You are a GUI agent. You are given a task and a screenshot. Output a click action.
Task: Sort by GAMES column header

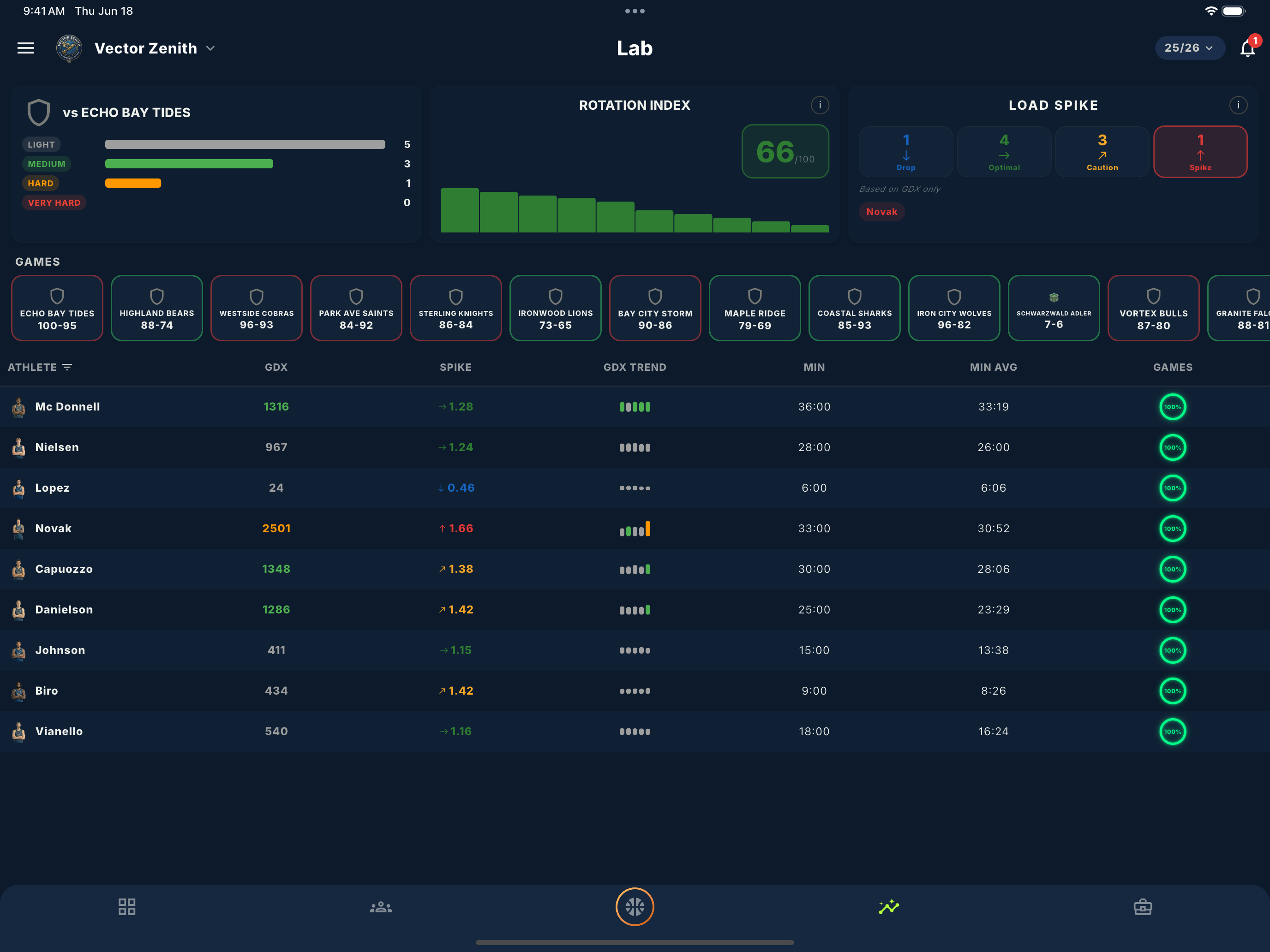point(1173,367)
